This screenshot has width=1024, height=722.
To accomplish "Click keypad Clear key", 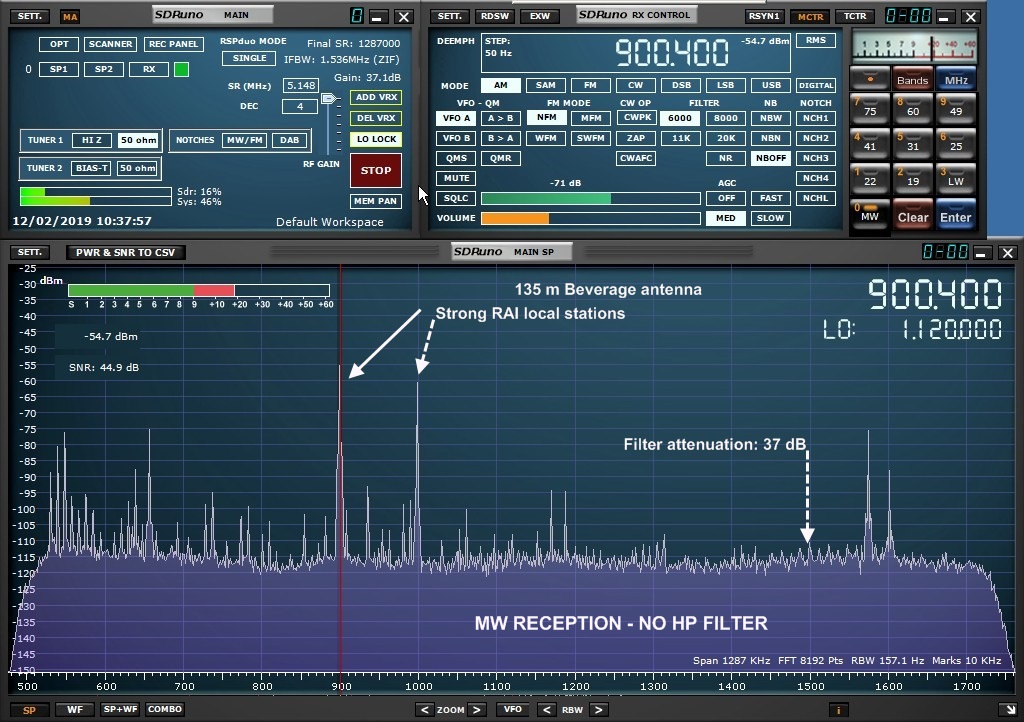I will pos(912,215).
